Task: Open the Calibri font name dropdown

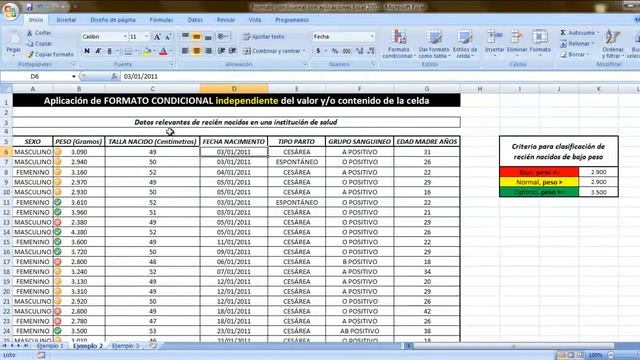Action: 125,37
